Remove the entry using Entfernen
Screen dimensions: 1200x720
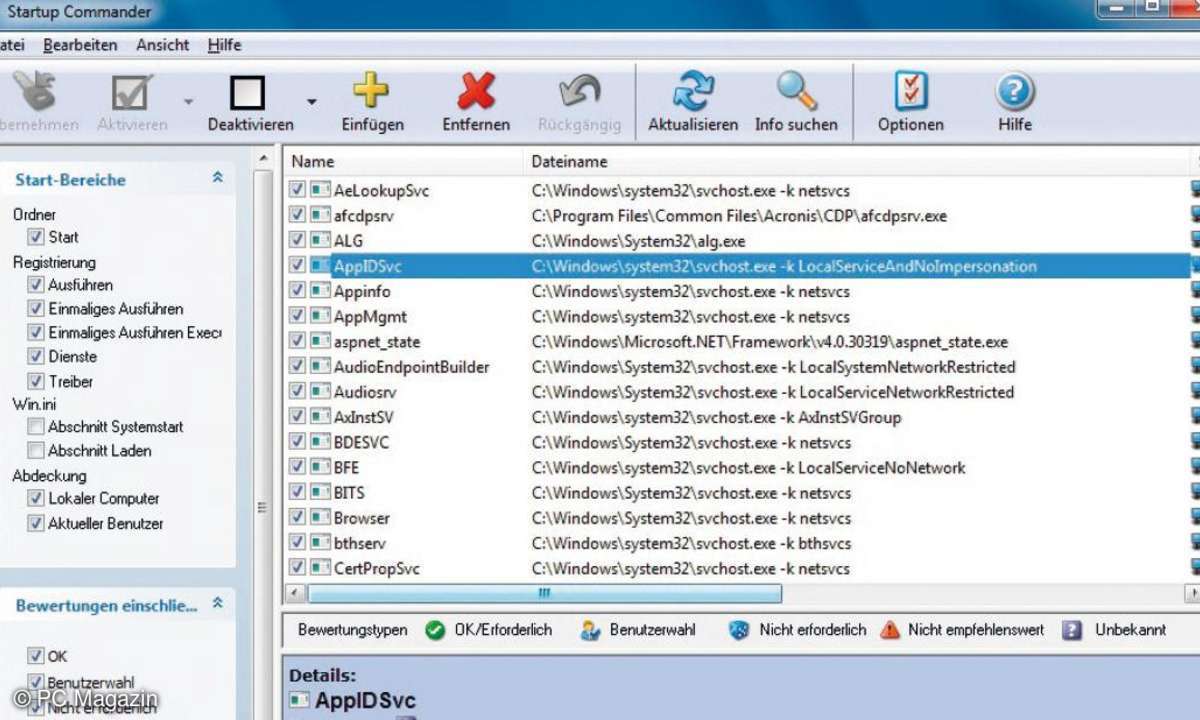point(476,91)
